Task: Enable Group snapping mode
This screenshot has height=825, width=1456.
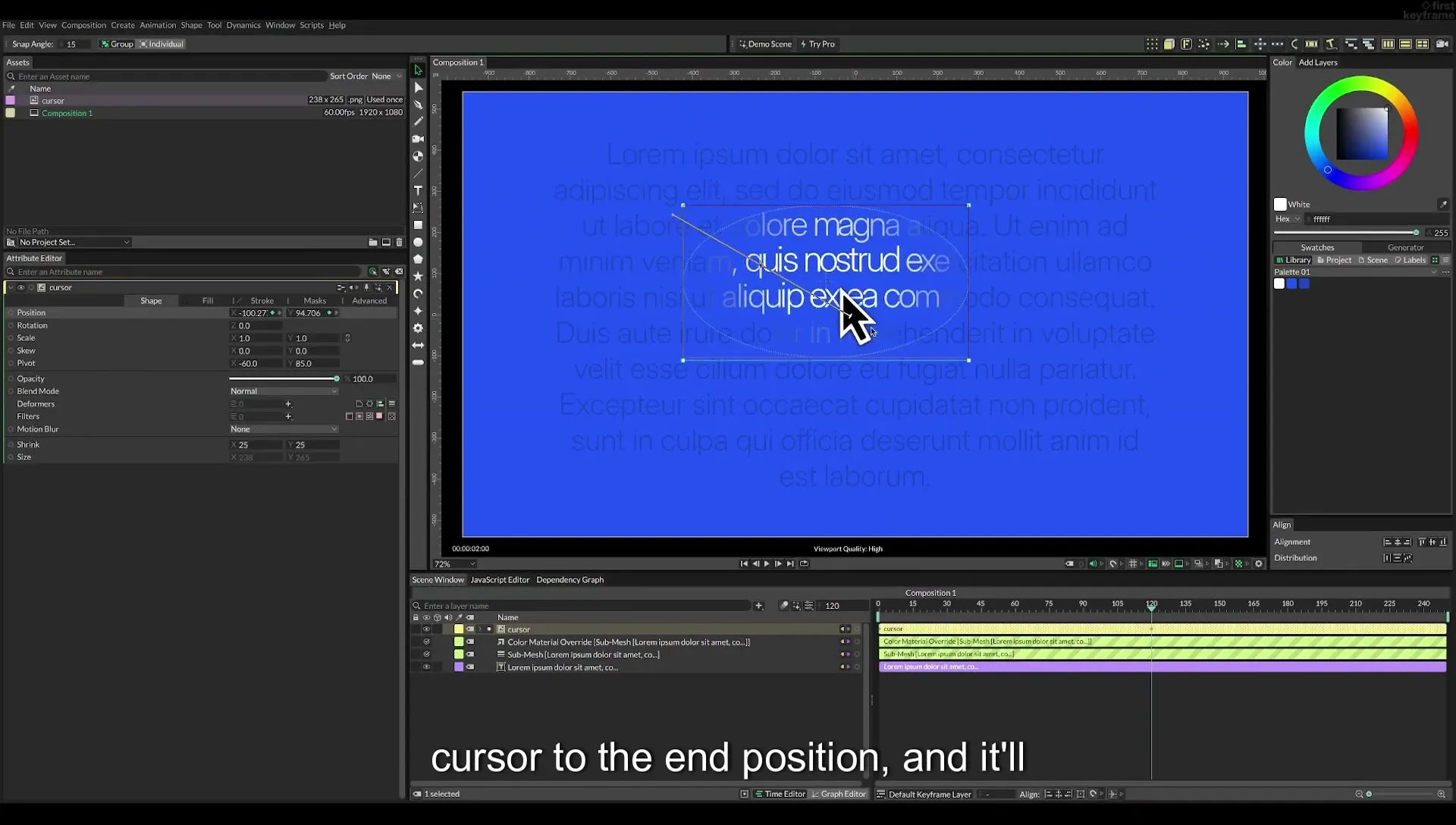Action: [x=117, y=44]
